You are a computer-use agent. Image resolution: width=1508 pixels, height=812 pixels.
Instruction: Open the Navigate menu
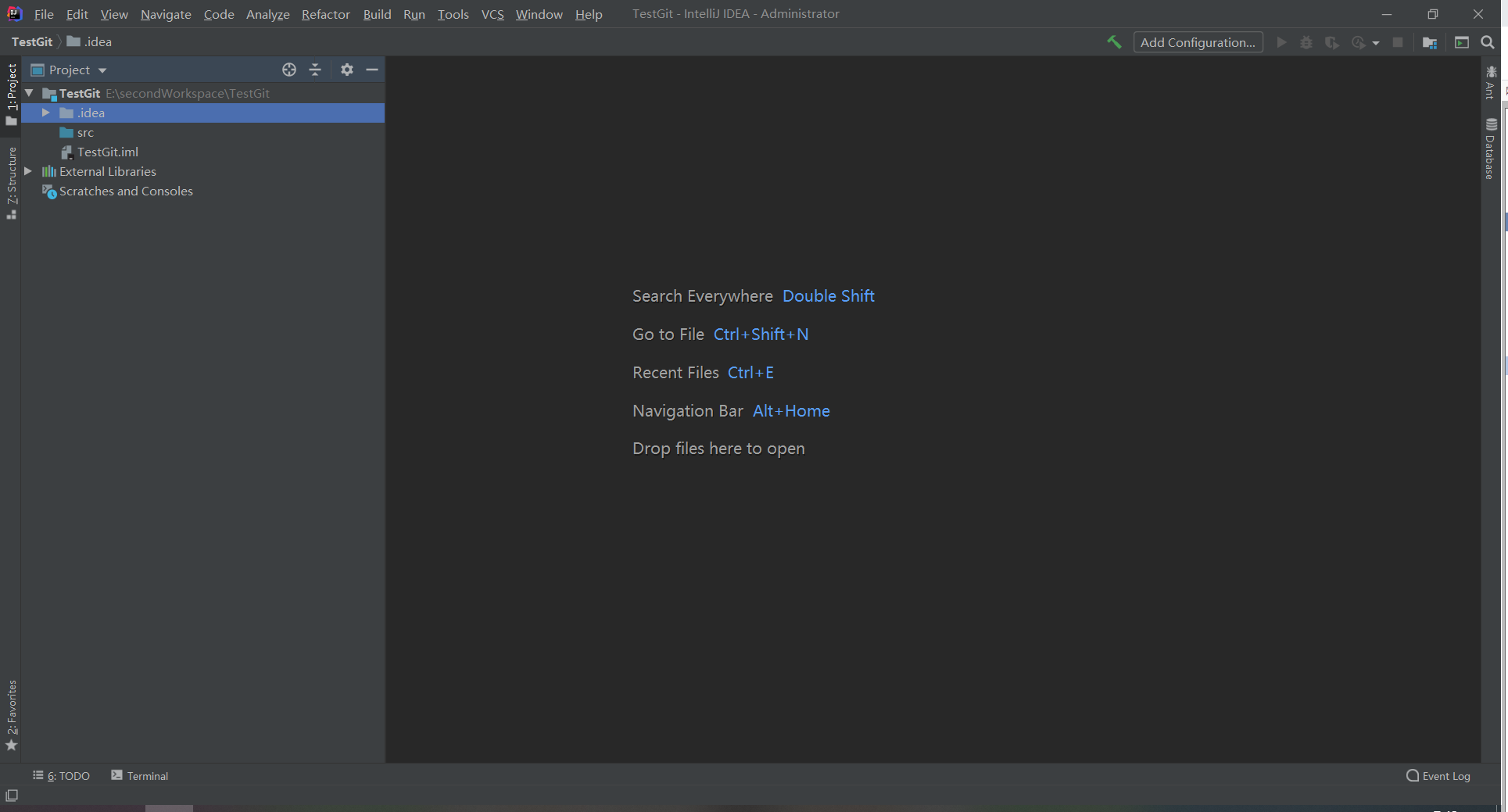tap(166, 14)
